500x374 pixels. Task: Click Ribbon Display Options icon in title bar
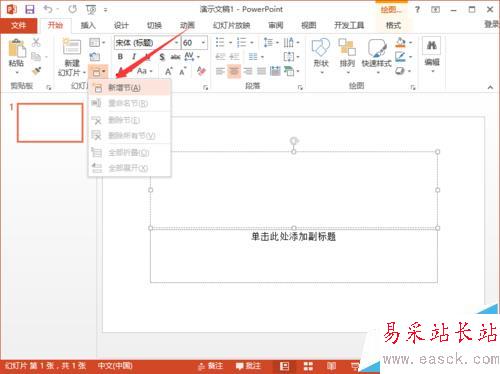click(x=436, y=9)
